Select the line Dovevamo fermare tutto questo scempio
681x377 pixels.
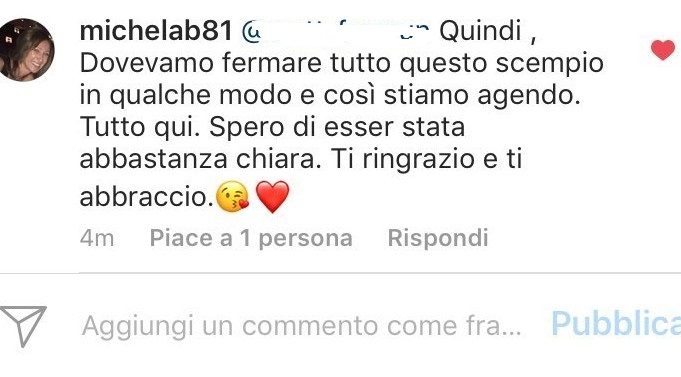pyautogui.click(x=341, y=63)
